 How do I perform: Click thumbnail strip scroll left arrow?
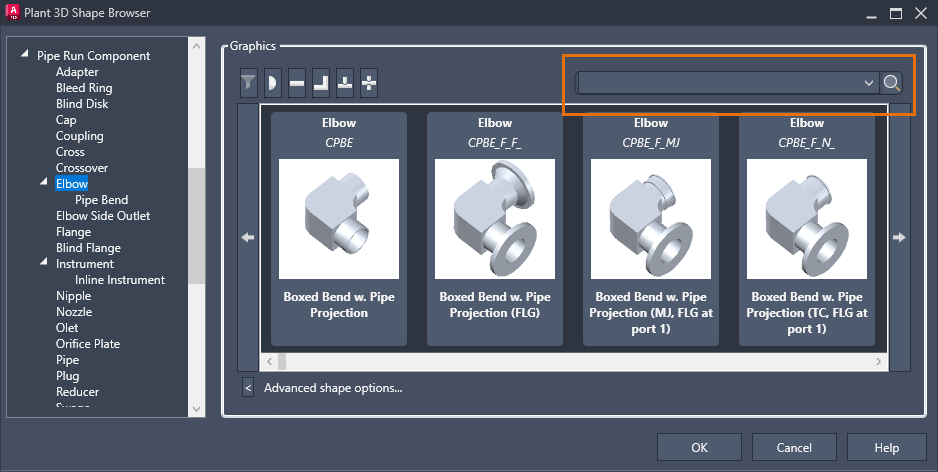tap(269, 361)
